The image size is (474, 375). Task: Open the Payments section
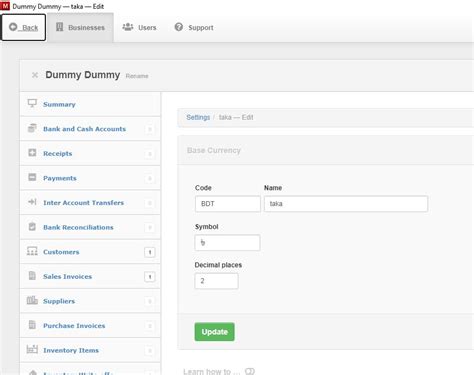pos(90,178)
